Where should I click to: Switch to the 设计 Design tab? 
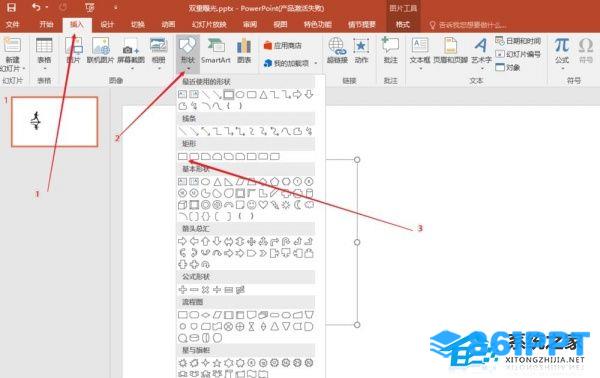[x=107, y=24]
